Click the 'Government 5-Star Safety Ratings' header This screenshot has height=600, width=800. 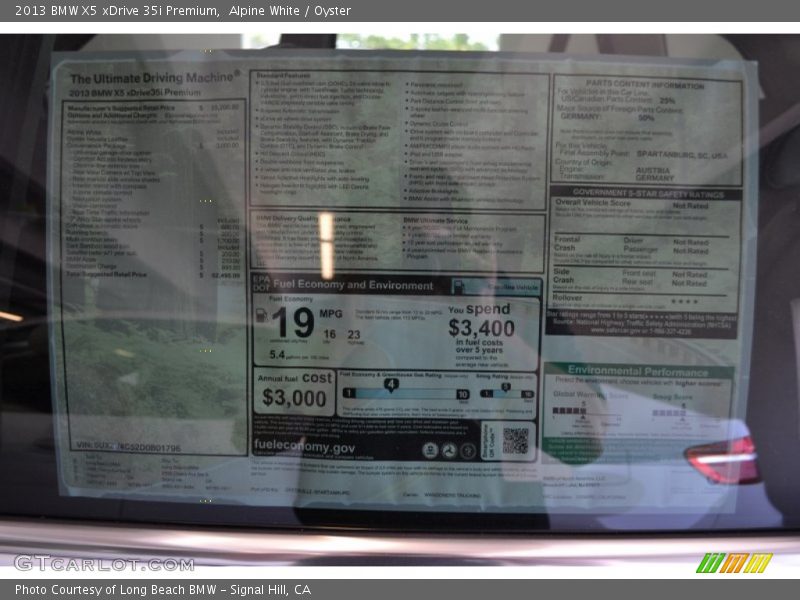[x=648, y=194]
